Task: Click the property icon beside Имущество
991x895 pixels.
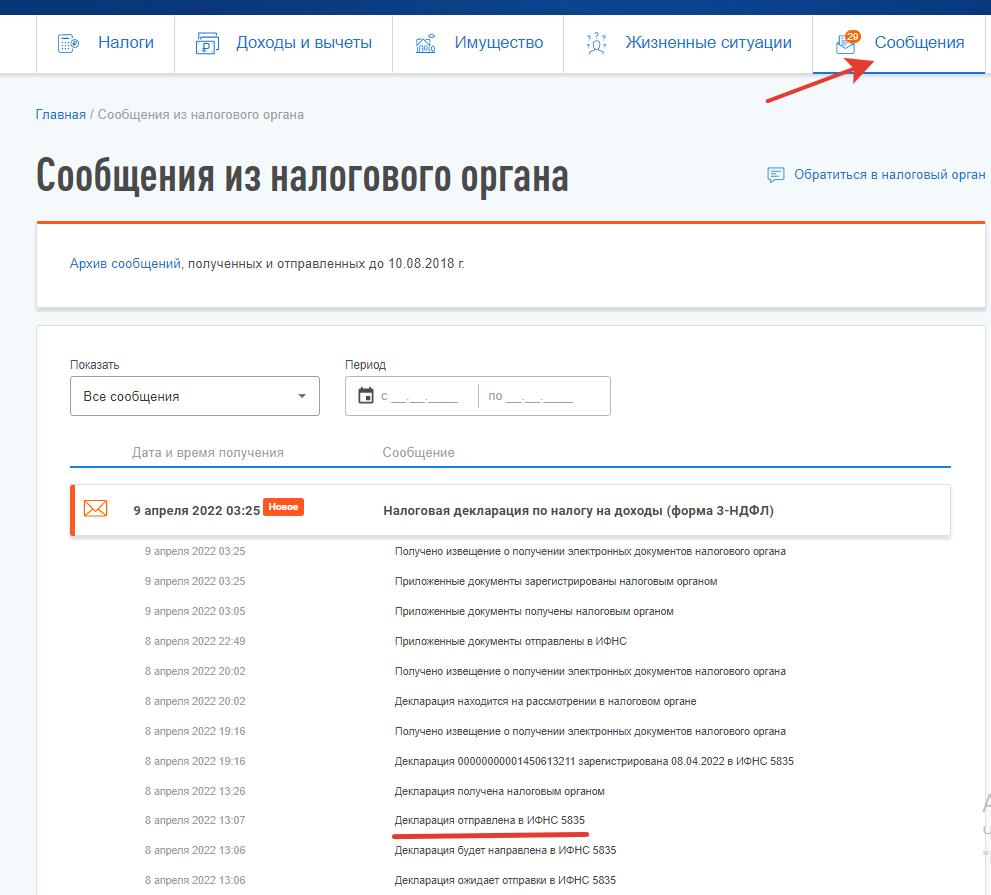Action: click(x=426, y=43)
